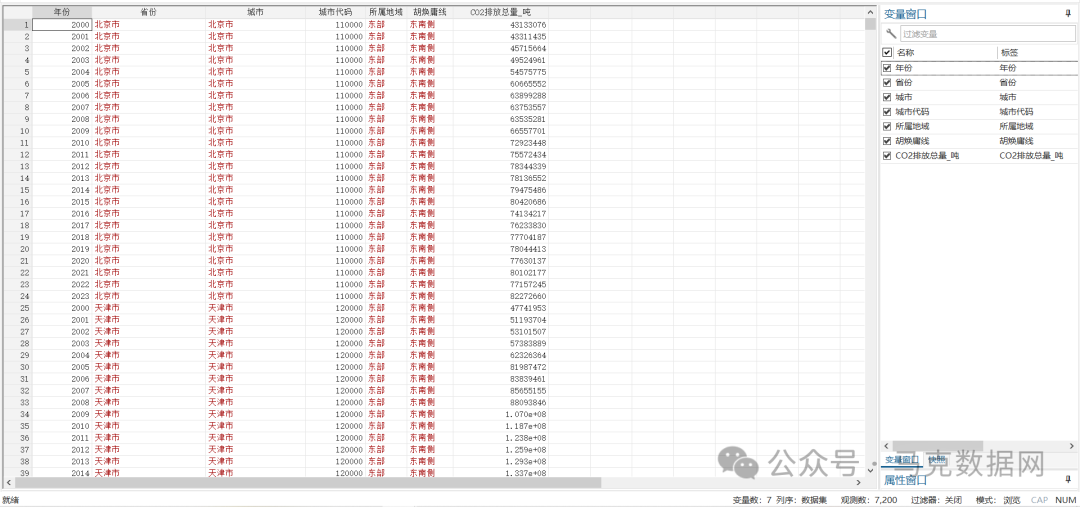This screenshot has height=507, width=1080.
Task: Click the 城市代码 cell 120000 in row 30
Action: [335, 366]
